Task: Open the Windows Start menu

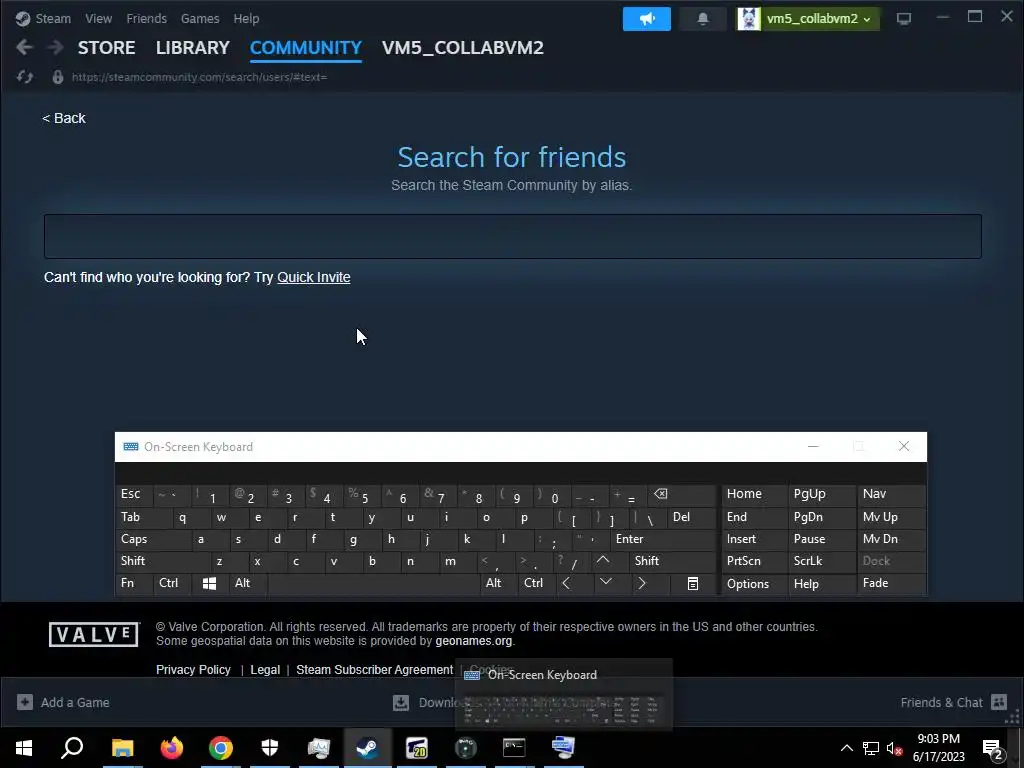Action: click(24, 748)
